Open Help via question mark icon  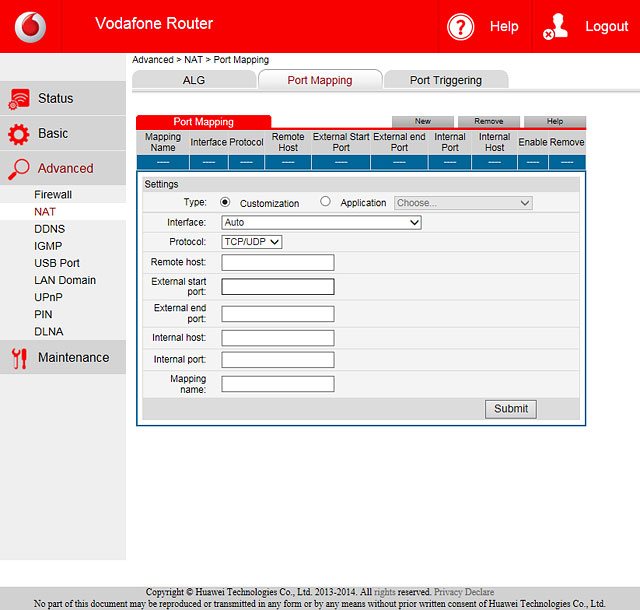pos(461,27)
